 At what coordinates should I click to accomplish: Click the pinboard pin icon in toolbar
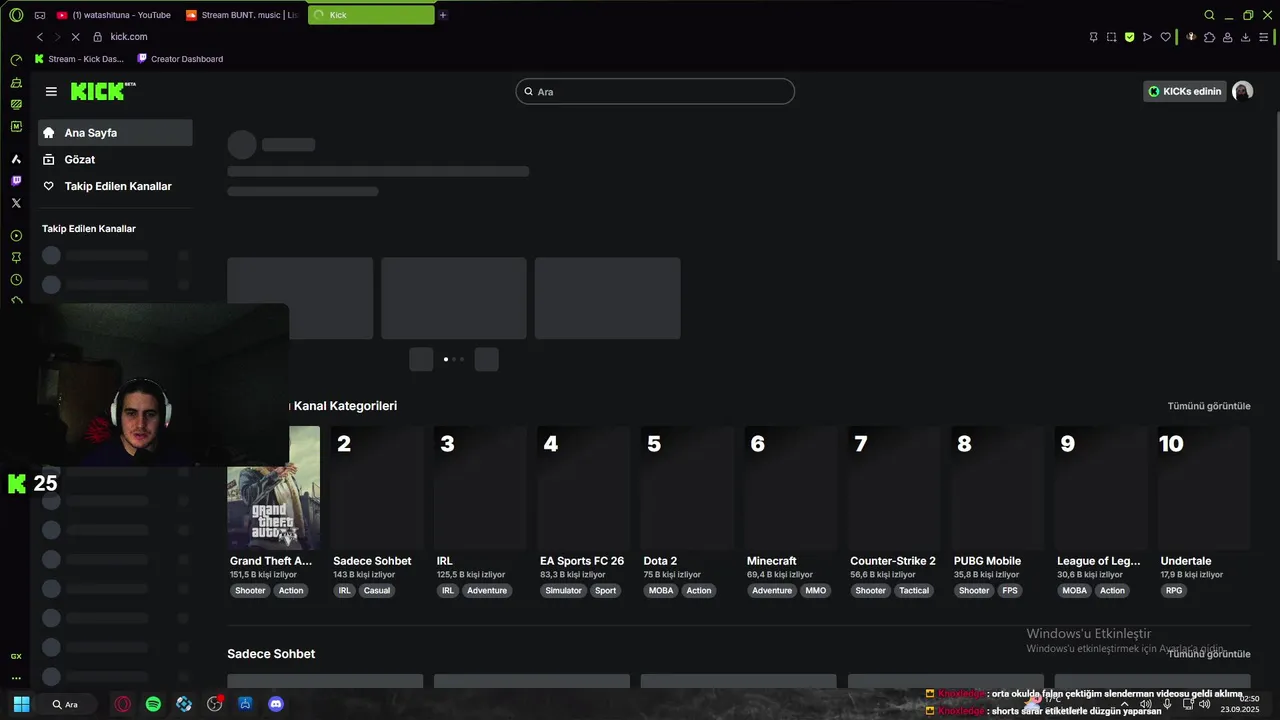coord(1093,37)
